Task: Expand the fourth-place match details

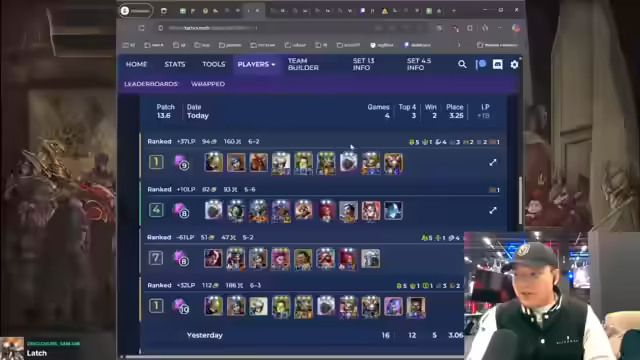Action: click(x=493, y=210)
